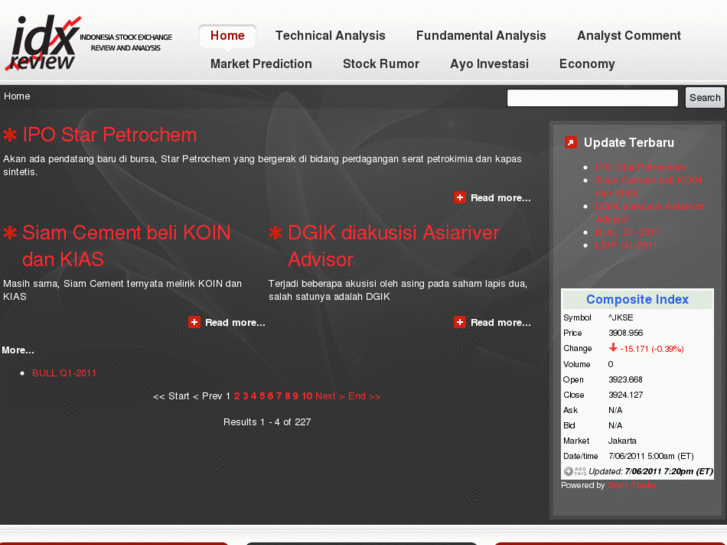Click the Results 1 - 4 of 227 text
The width and height of the screenshot is (727, 545).
coord(267,422)
